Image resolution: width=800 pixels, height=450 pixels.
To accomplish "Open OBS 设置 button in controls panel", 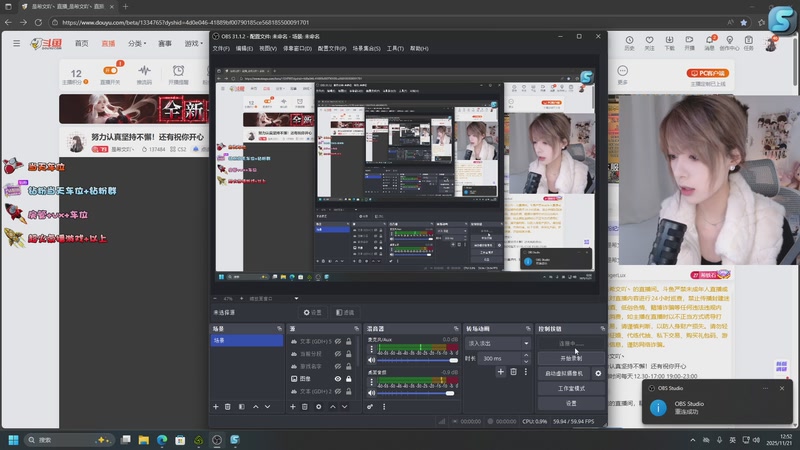I will click(x=571, y=403).
